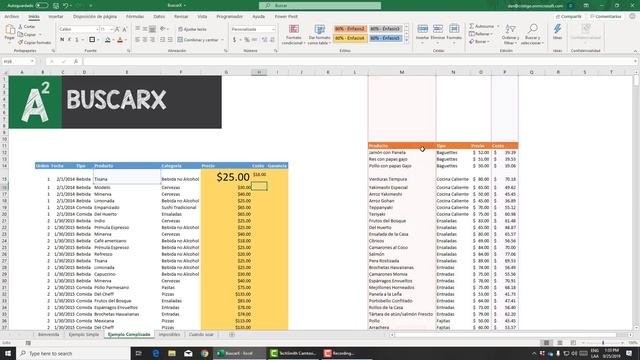Toggle Ajustar texto wrap text

(x=192, y=29)
